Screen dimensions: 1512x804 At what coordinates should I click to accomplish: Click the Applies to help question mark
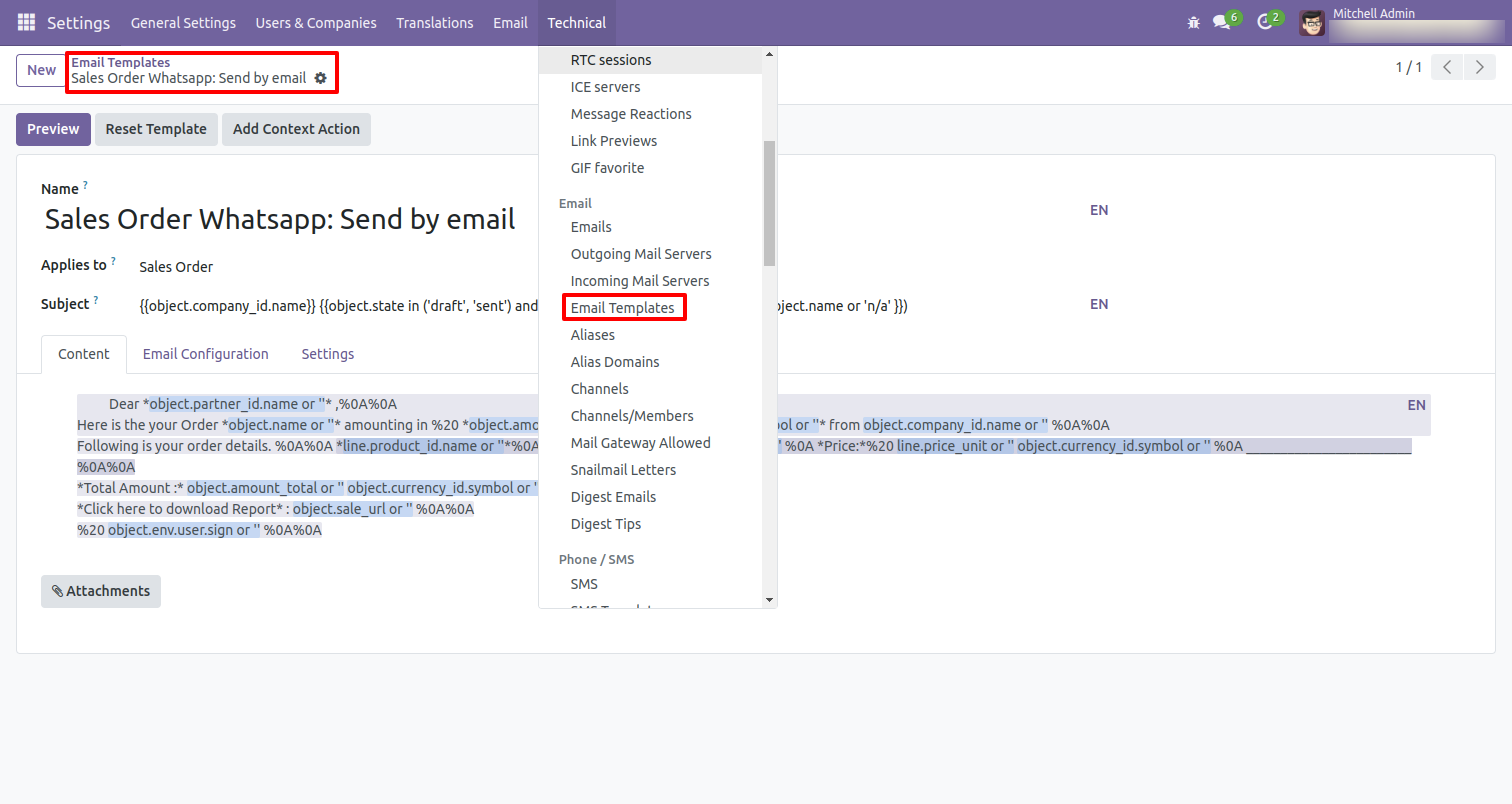pyautogui.click(x=113, y=262)
